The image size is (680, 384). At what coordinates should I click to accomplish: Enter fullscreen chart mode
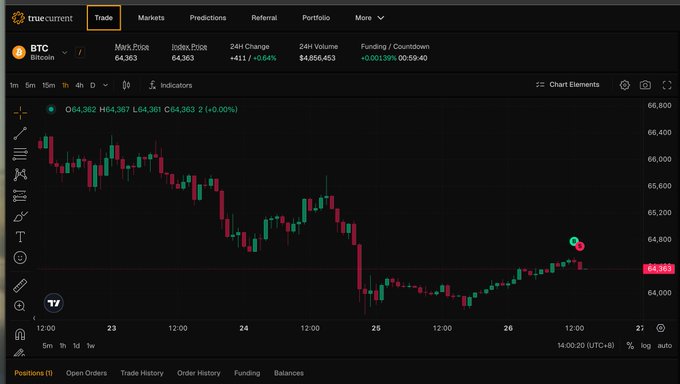tap(667, 85)
